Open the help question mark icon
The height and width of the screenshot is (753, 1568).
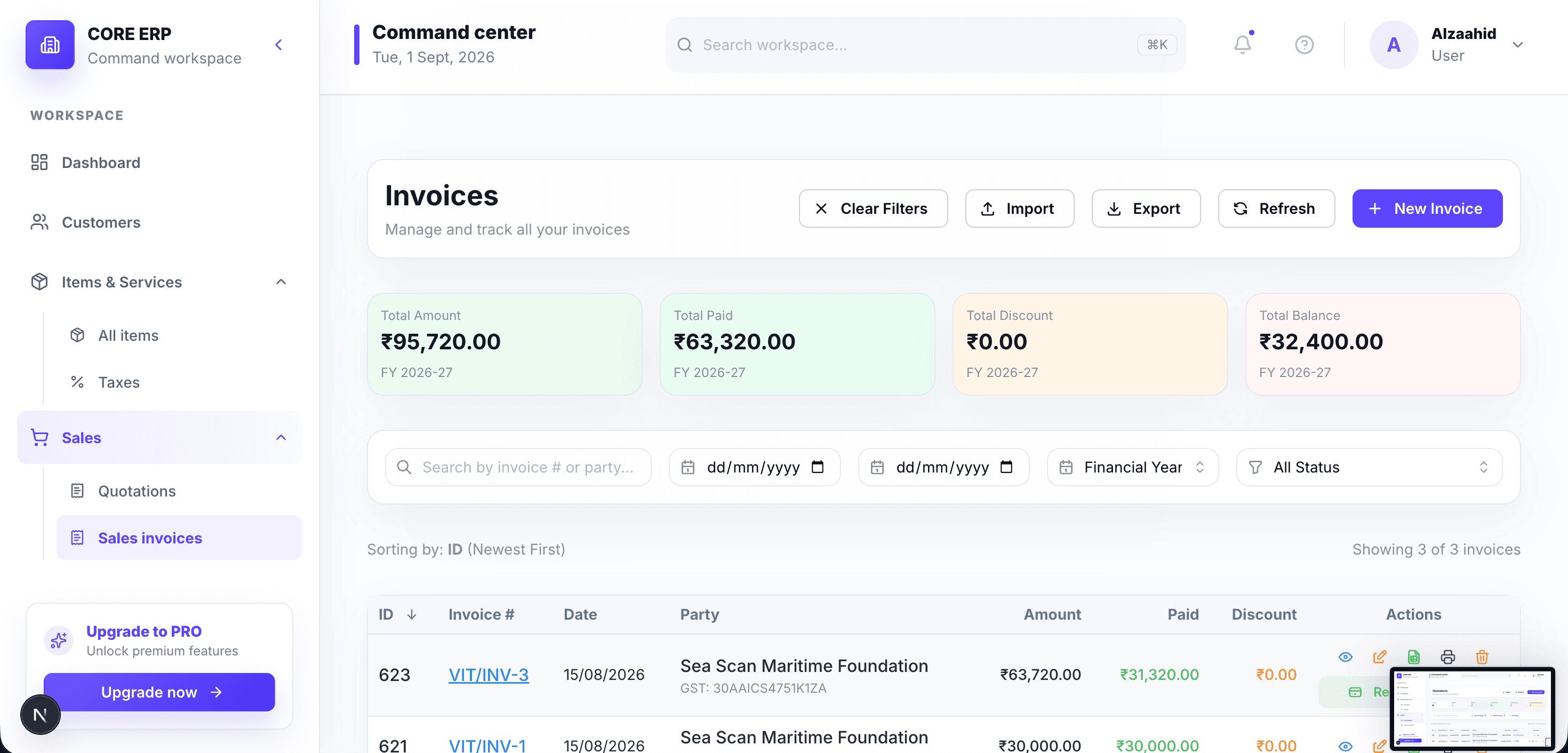pos(1304,44)
